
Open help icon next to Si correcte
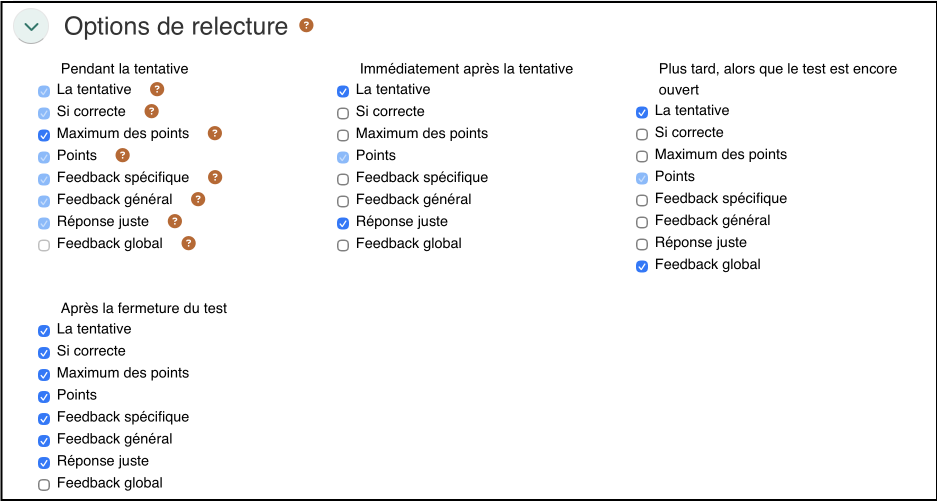(x=151, y=111)
